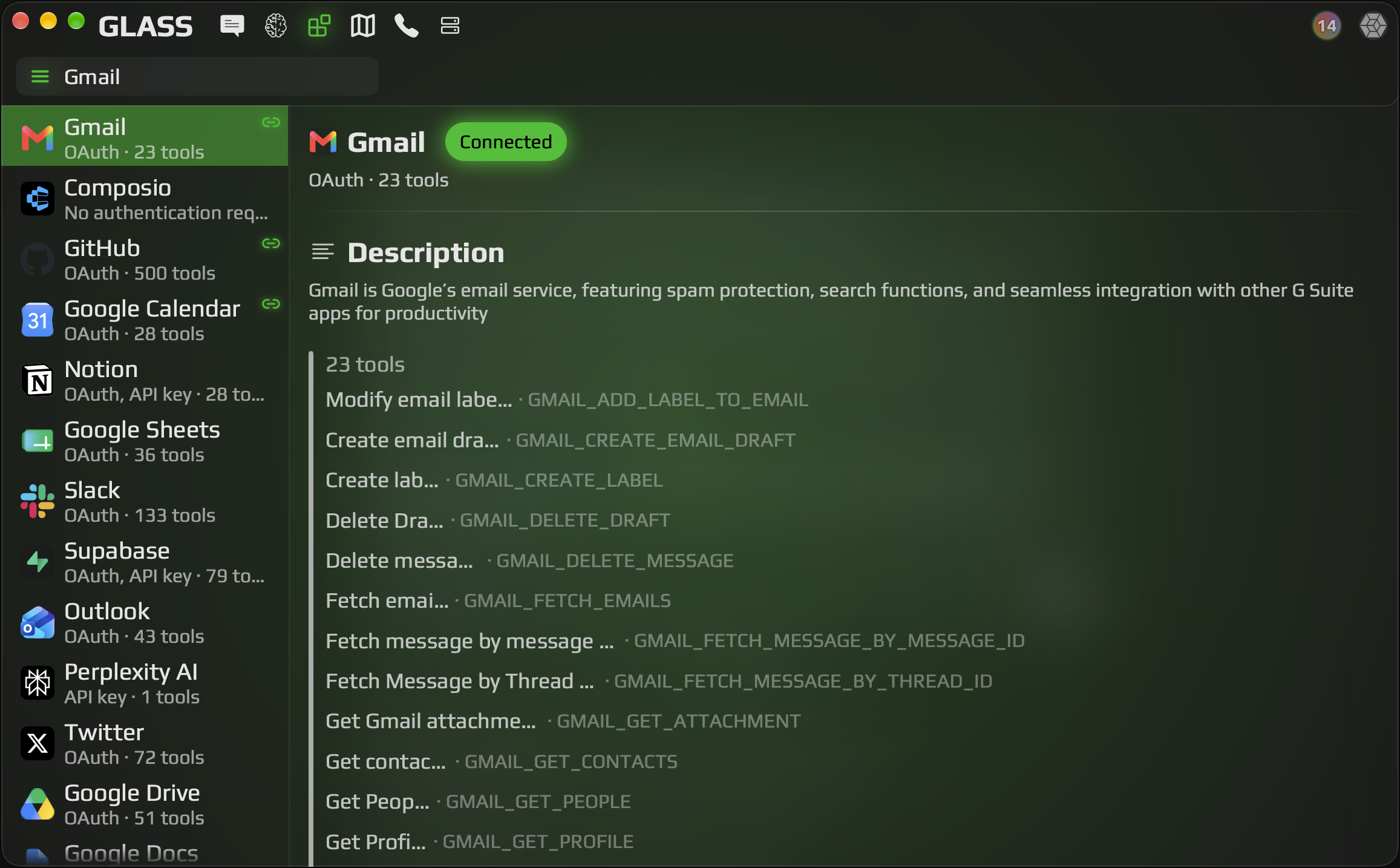Click the Google Calendar connected link icon

[271, 304]
